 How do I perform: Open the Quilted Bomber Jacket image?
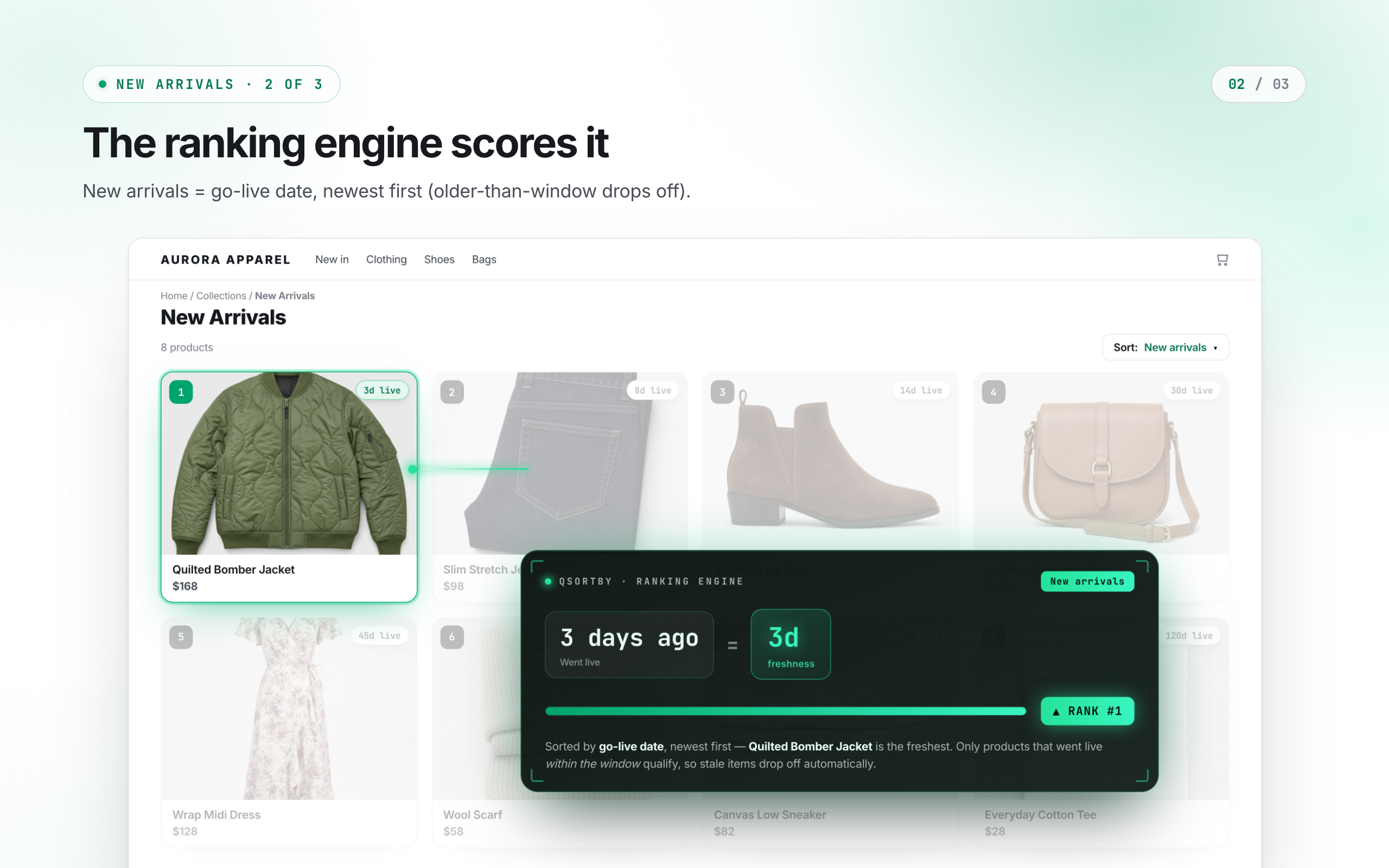pos(289,463)
